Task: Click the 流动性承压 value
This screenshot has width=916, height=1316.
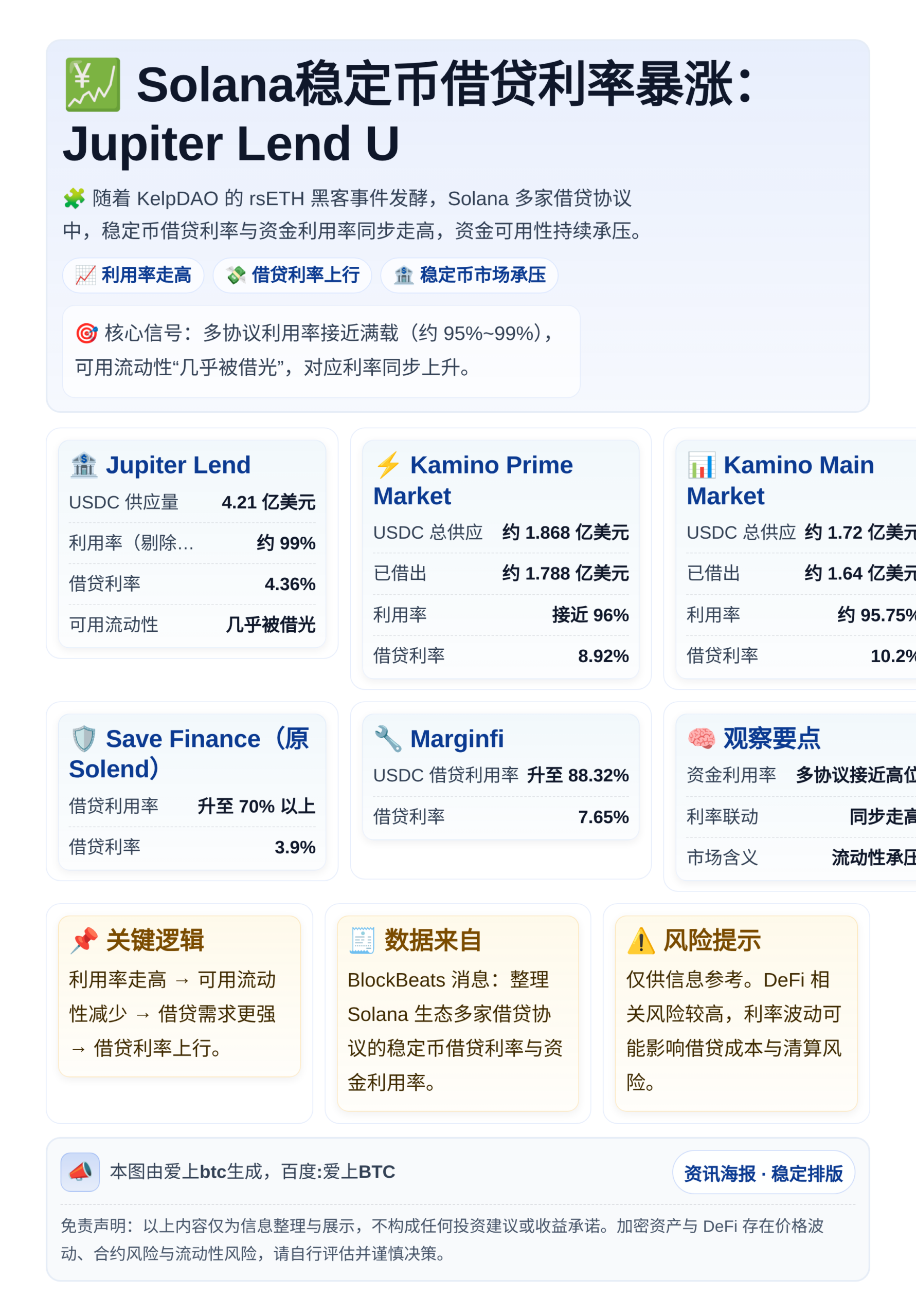Action: coord(873,857)
